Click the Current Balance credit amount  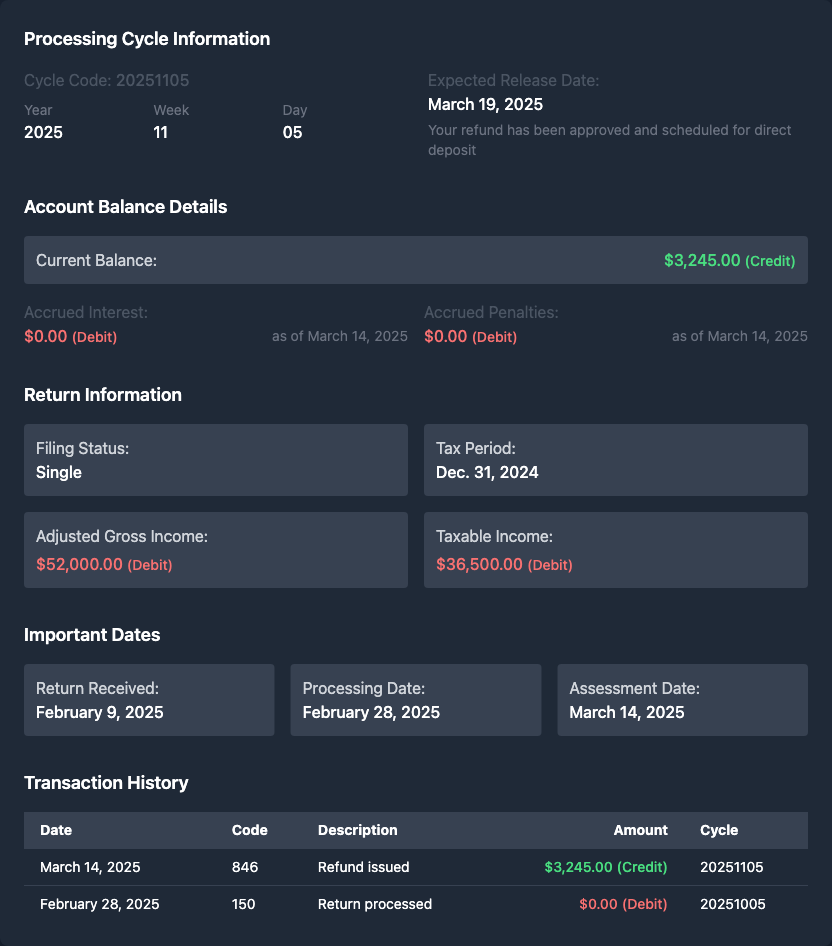pos(729,260)
